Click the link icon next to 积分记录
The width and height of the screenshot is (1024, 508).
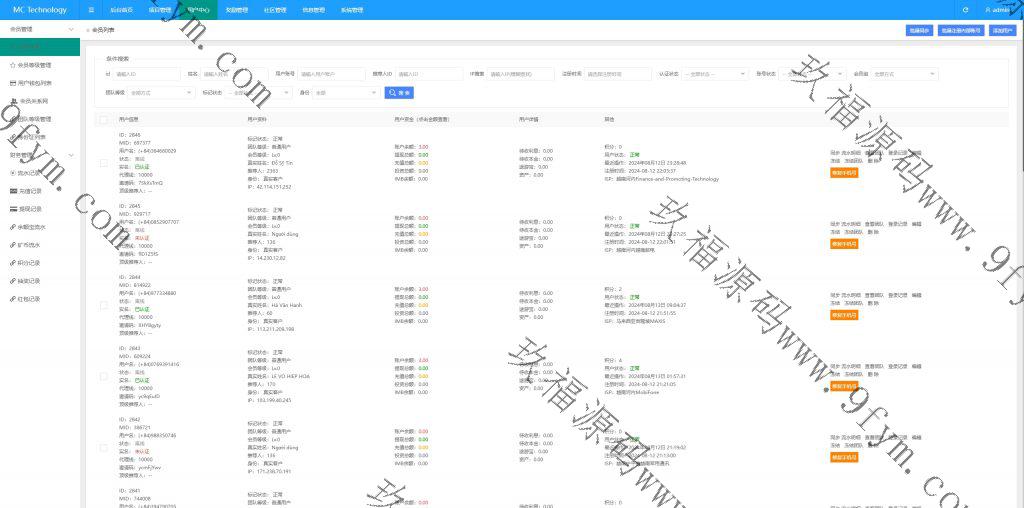coord(11,263)
